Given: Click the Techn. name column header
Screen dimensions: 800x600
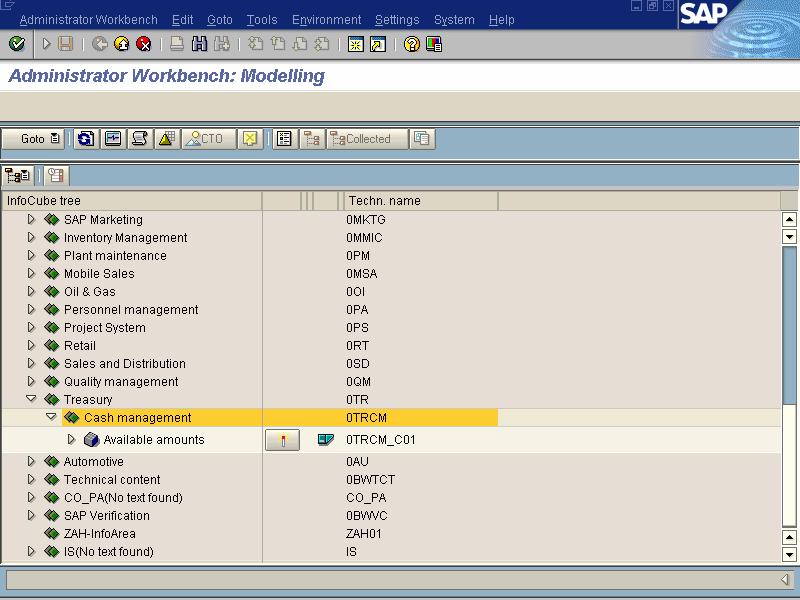Looking at the screenshot, I should click(421, 201).
